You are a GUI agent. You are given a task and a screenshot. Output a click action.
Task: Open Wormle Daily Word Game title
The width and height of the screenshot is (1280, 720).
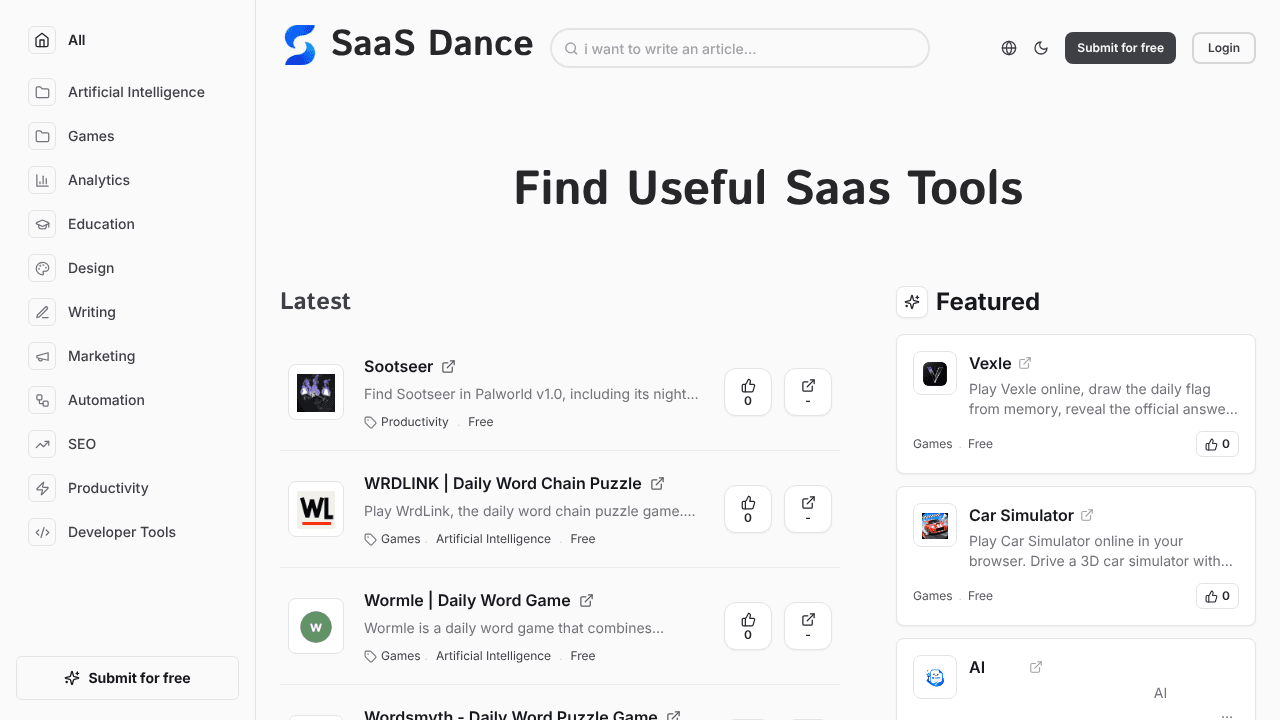tap(467, 600)
